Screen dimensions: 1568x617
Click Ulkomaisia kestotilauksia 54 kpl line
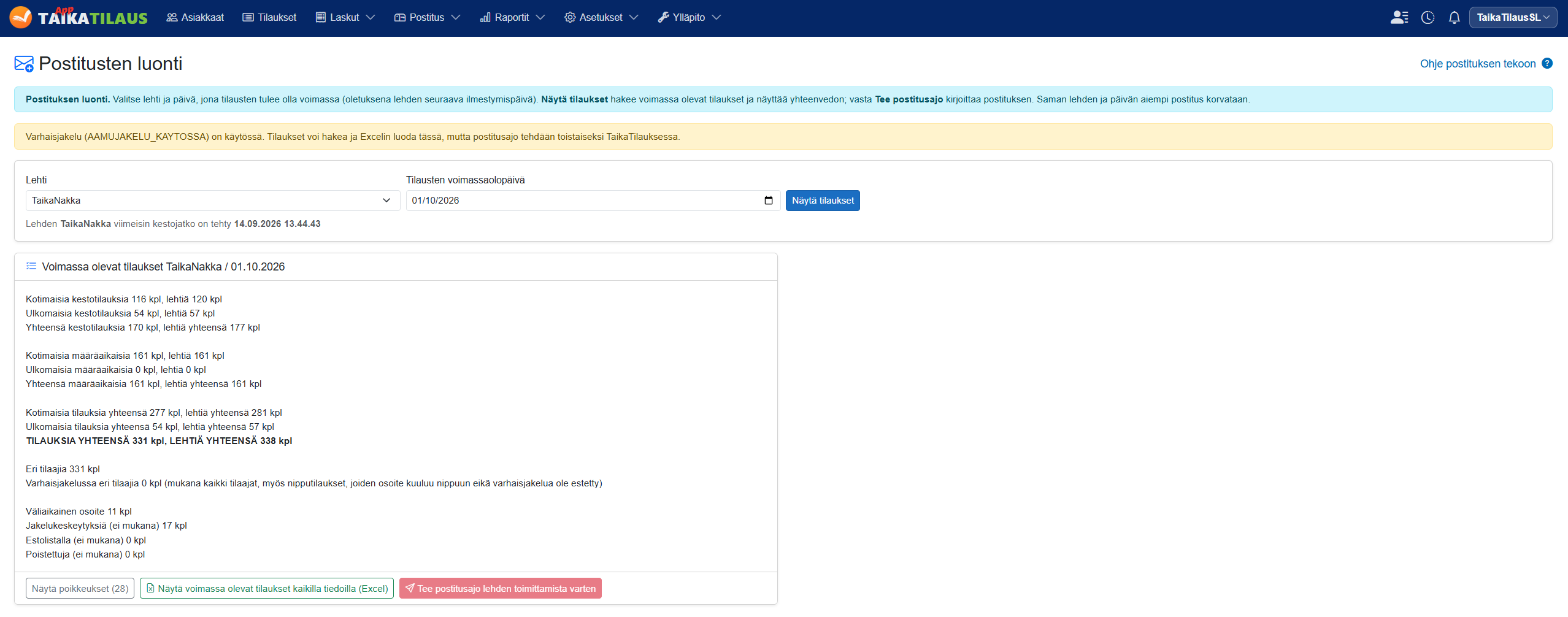pyautogui.click(x=120, y=313)
